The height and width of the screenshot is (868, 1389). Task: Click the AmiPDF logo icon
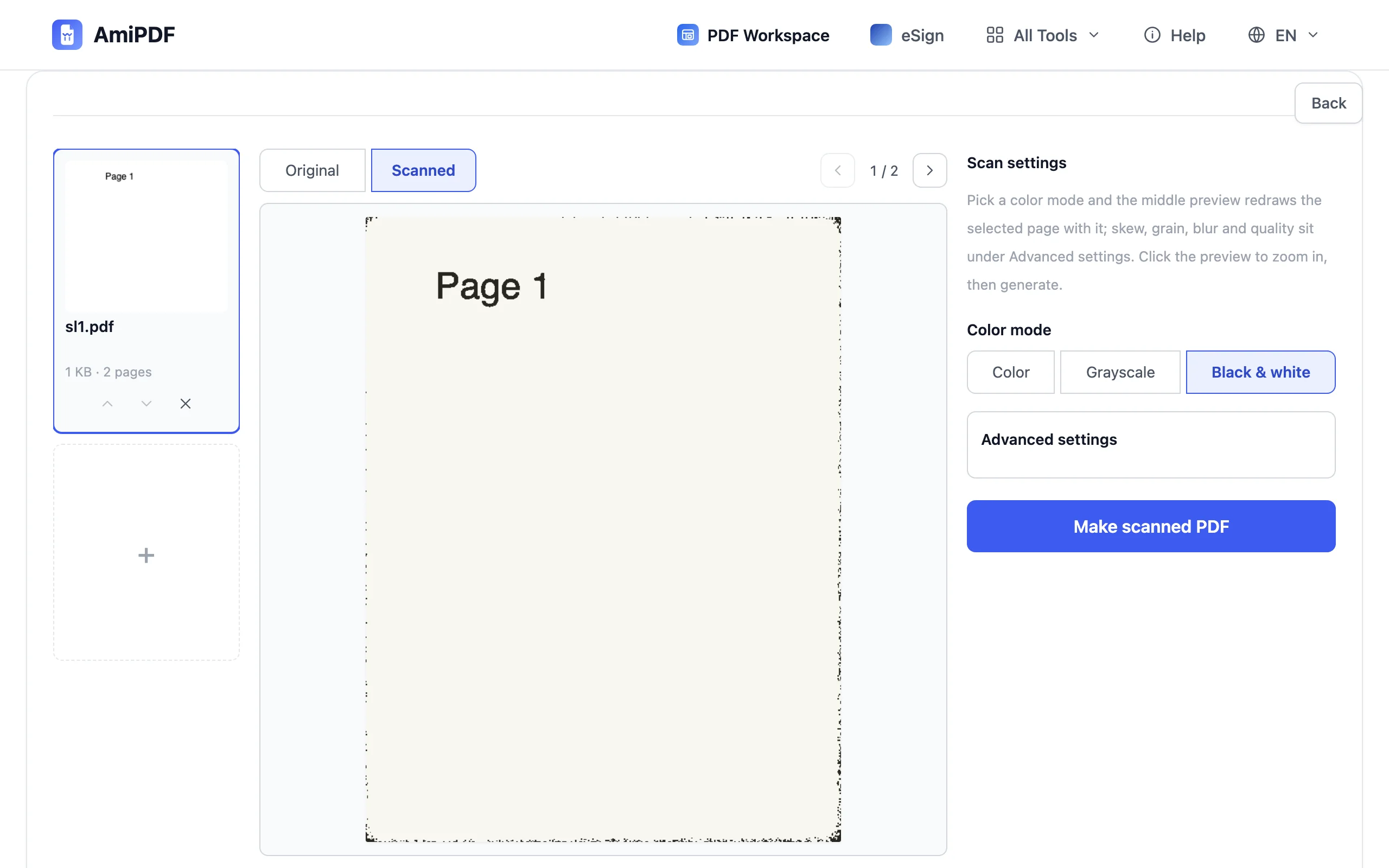click(x=67, y=34)
